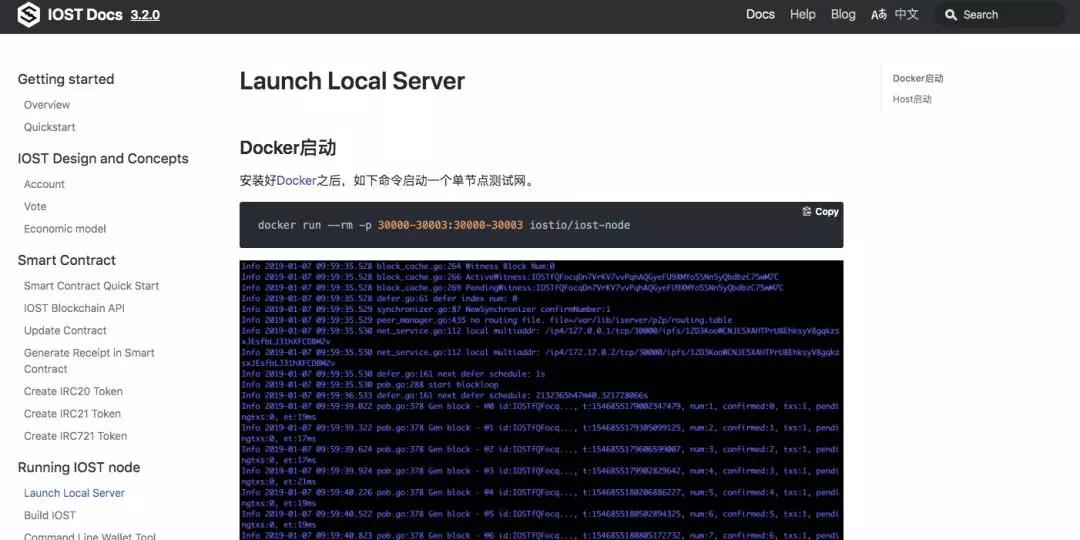Screen dimensions: 1080x540
Task: Click the terminal output screenshot
Action: [x=541, y=400]
